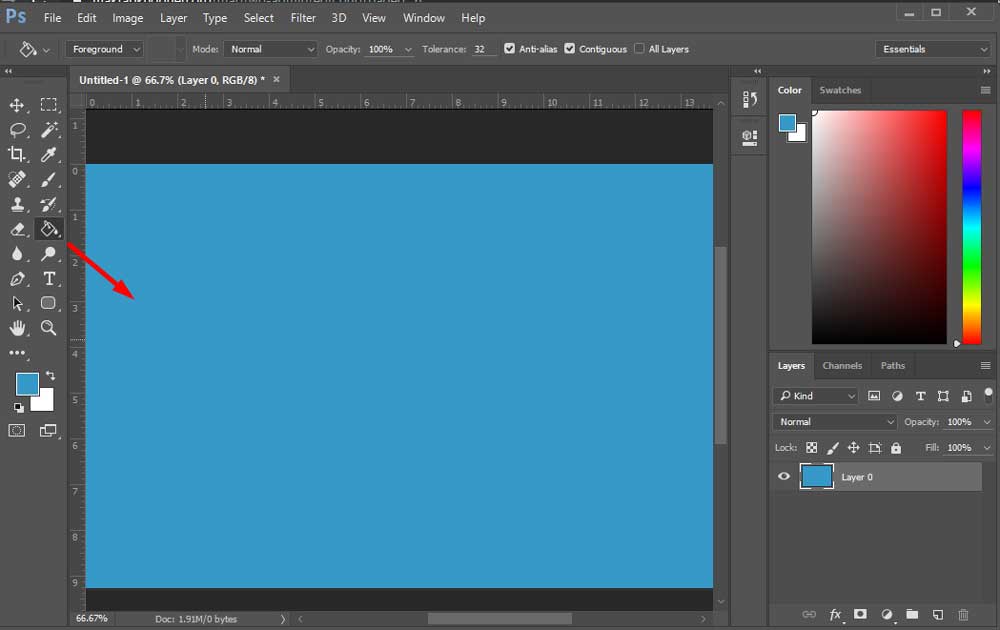Select the Horizontal Type tool
The height and width of the screenshot is (630, 1000).
pos(48,279)
